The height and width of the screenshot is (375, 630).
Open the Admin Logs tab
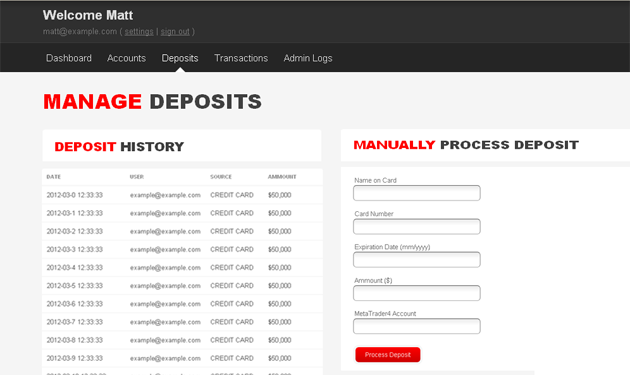point(308,58)
